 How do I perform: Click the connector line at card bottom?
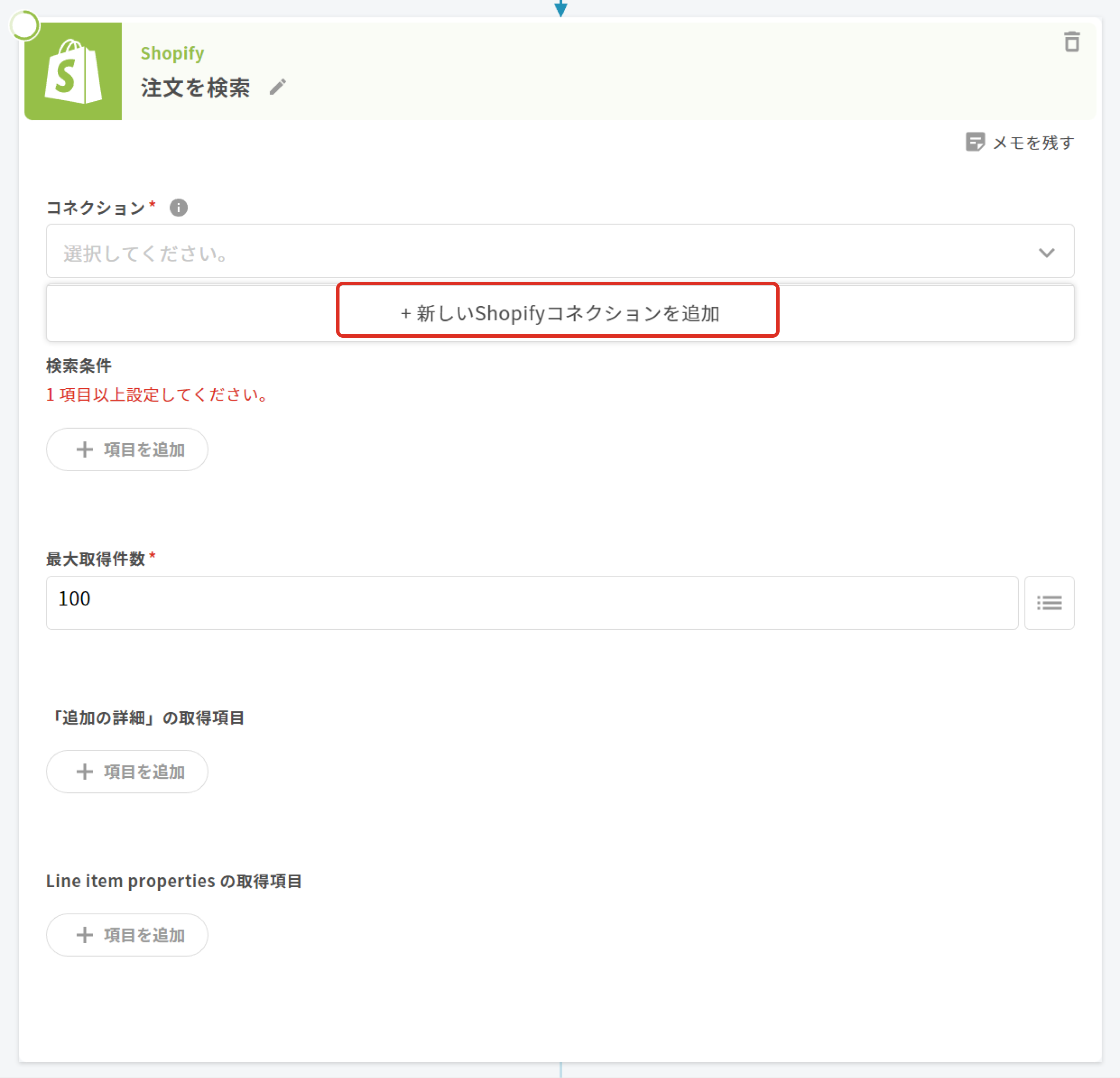[x=560, y=1069]
